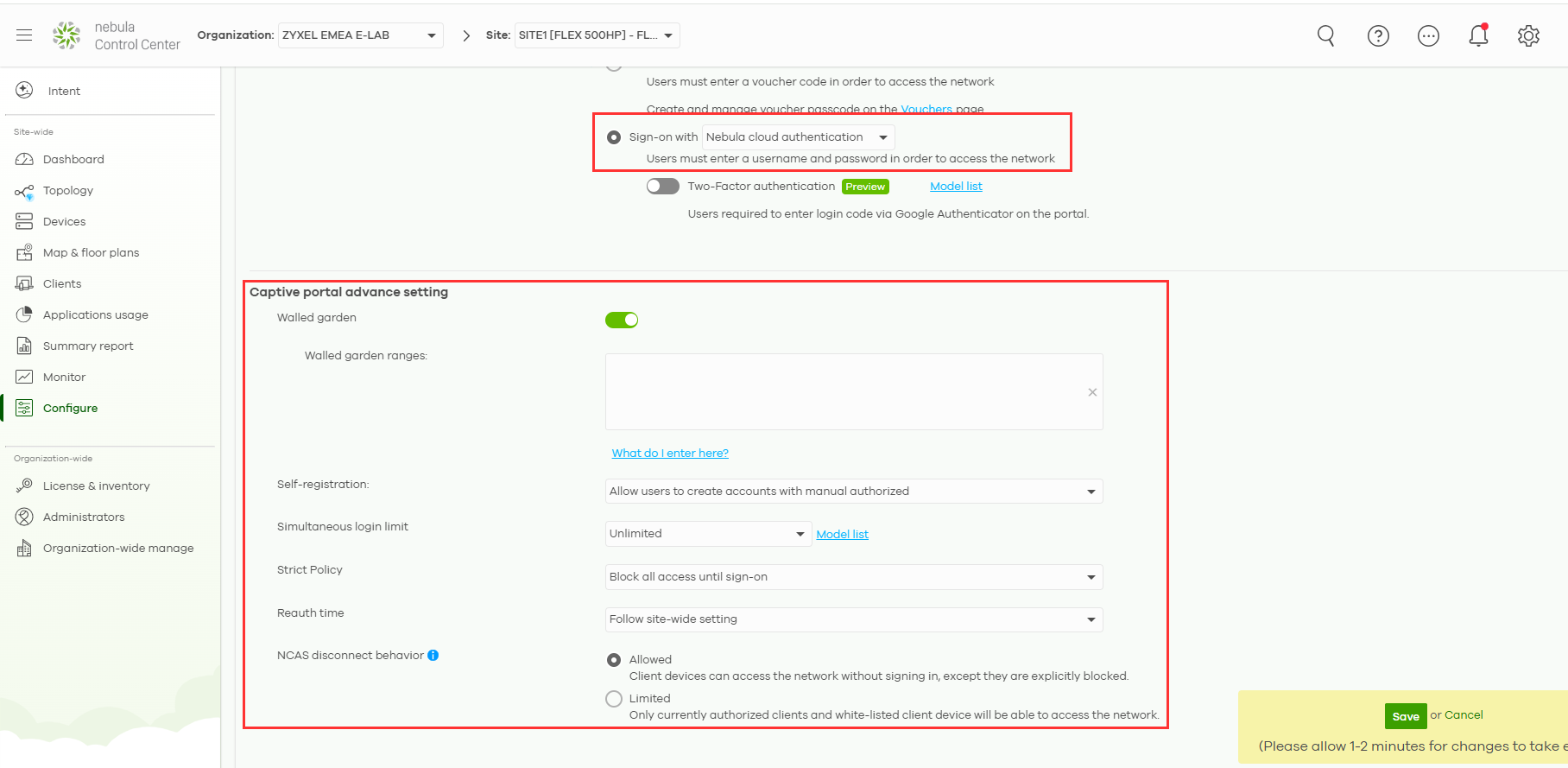The width and height of the screenshot is (1568, 768).
Task: Open the 'What do I enter here?' link
Action: [x=670, y=454]
